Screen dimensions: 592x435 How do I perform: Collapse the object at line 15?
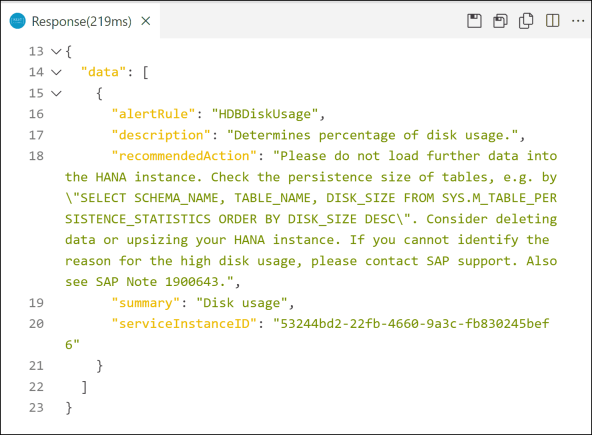click(56, 93)
